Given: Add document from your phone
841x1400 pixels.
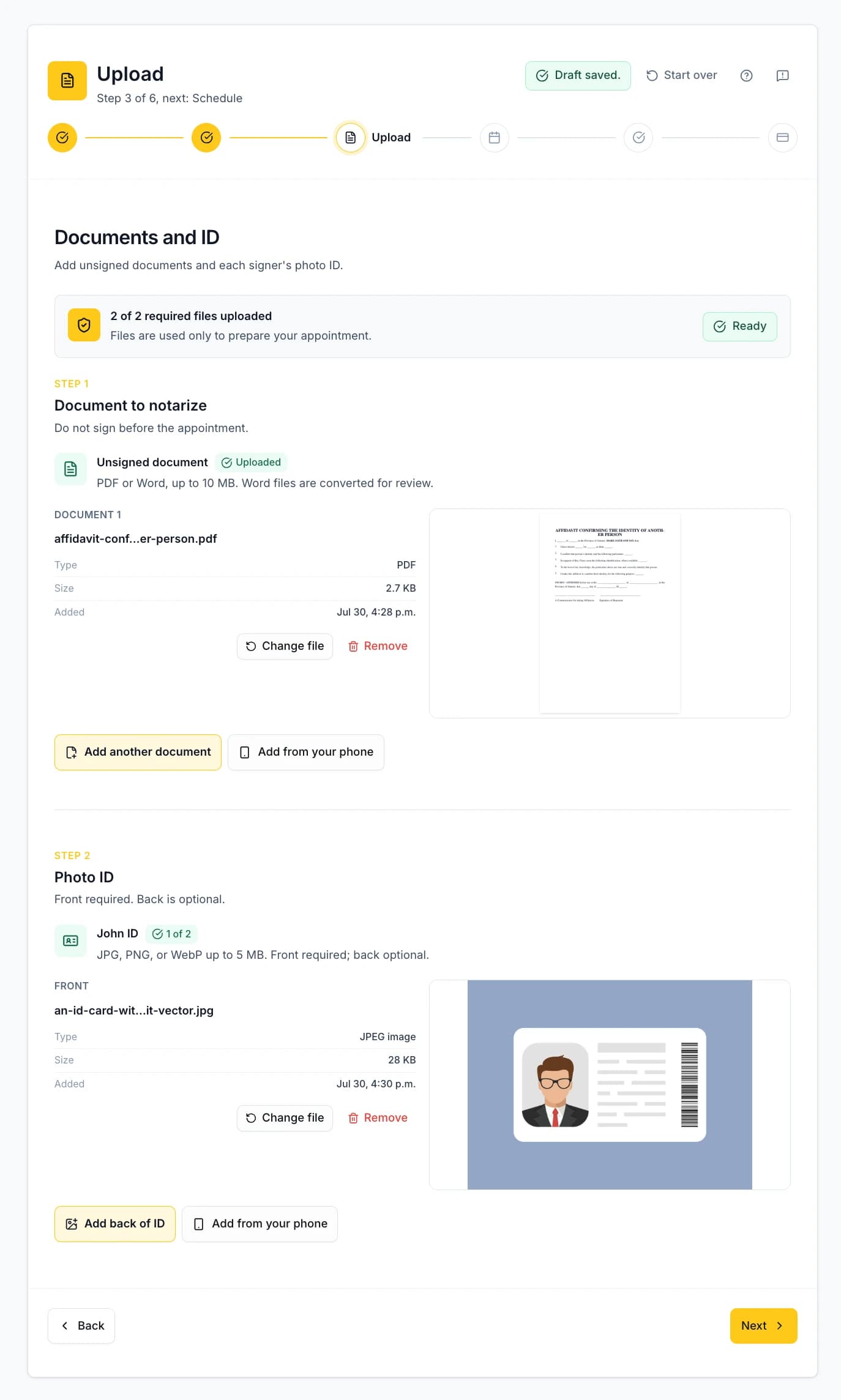Looking at the screenshot, I should click(x=306, y=752).
